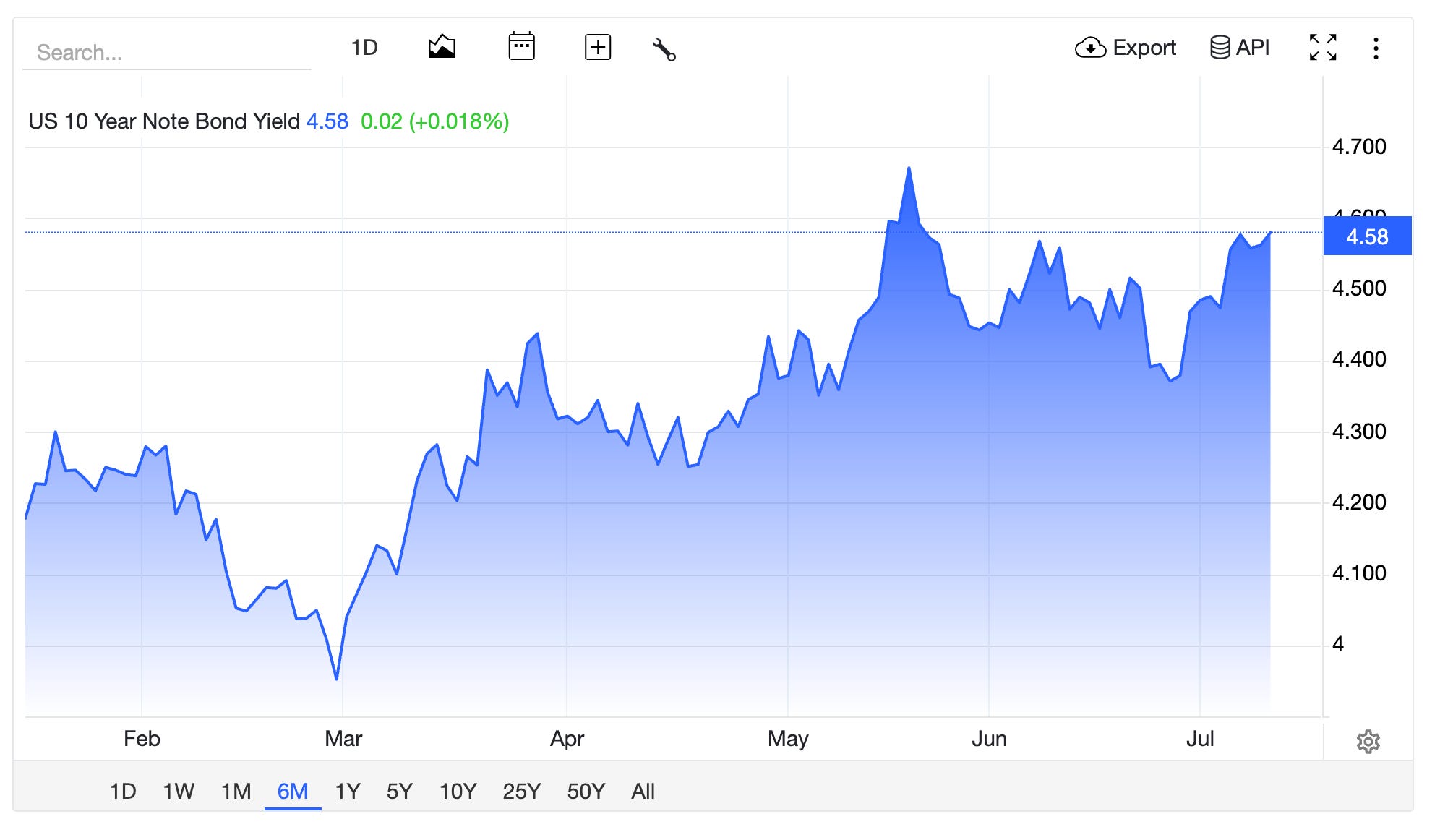Select the 50Y range tab
The width and height of the screenshot is (1440, 840).
tap(586, 791)
